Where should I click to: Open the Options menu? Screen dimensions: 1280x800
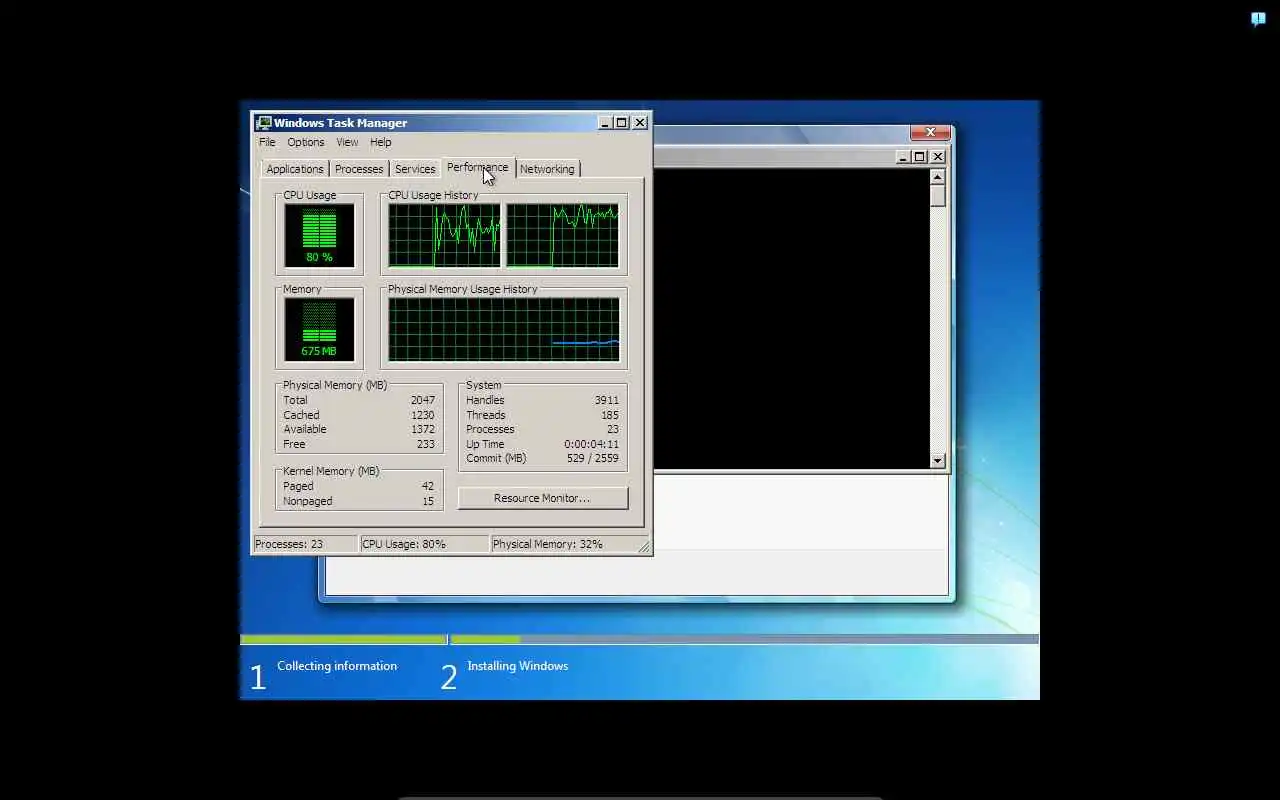[x=306, y=142]
